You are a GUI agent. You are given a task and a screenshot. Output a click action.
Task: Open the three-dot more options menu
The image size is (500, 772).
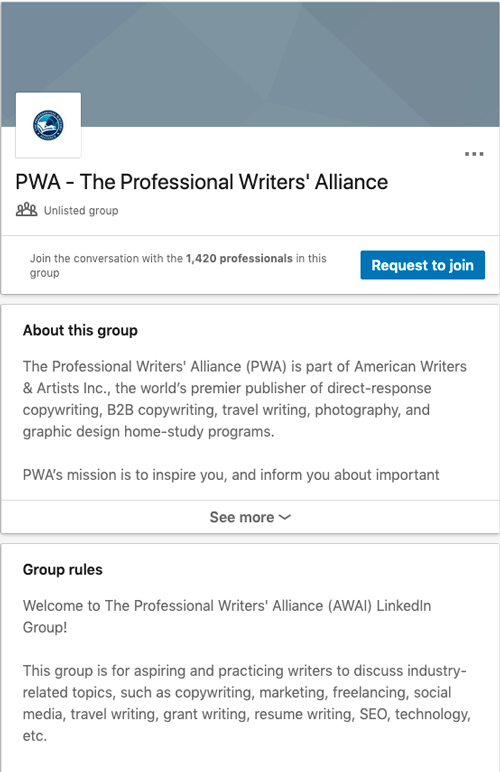tap(474, 154)
